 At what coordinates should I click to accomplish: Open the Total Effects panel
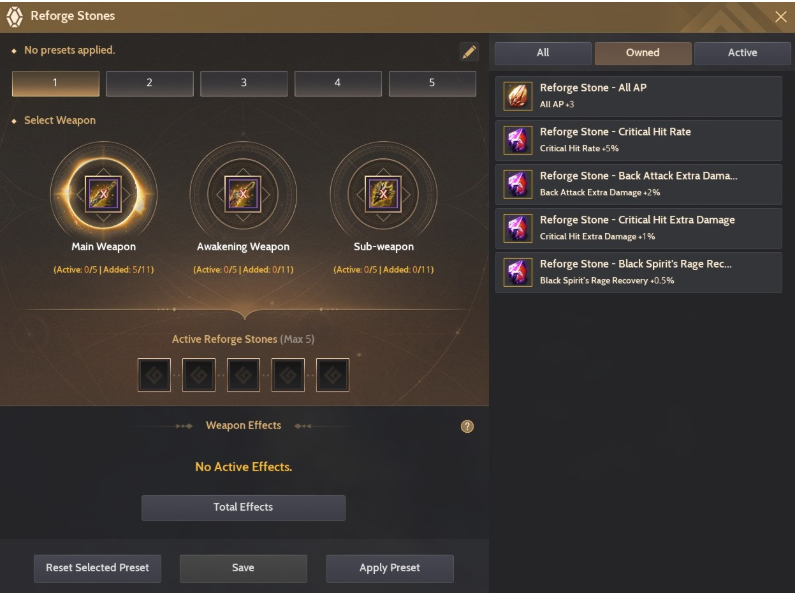pyautogui.click(x=243, y=507)
